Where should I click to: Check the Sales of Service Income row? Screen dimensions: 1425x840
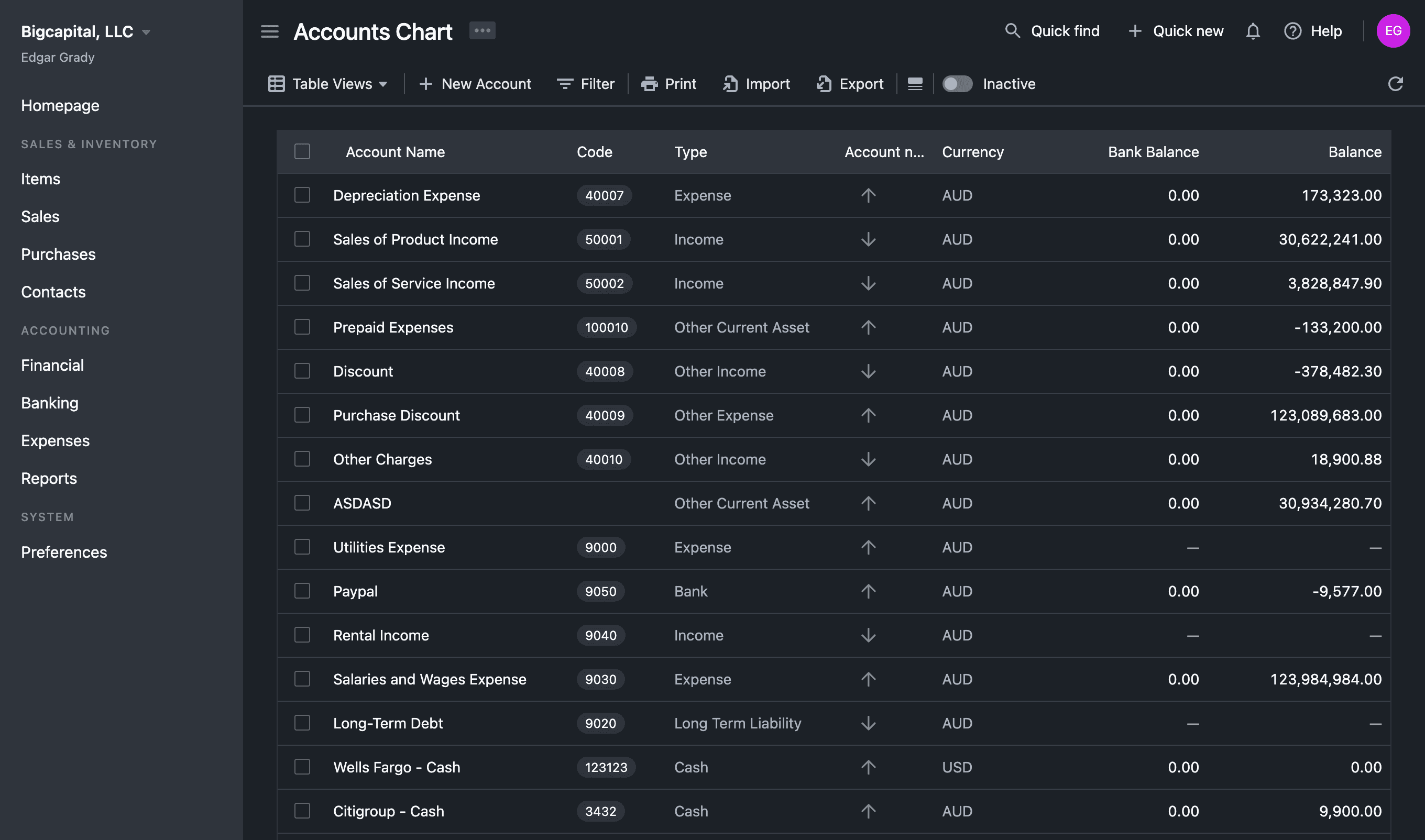click(x=302, y=283)
